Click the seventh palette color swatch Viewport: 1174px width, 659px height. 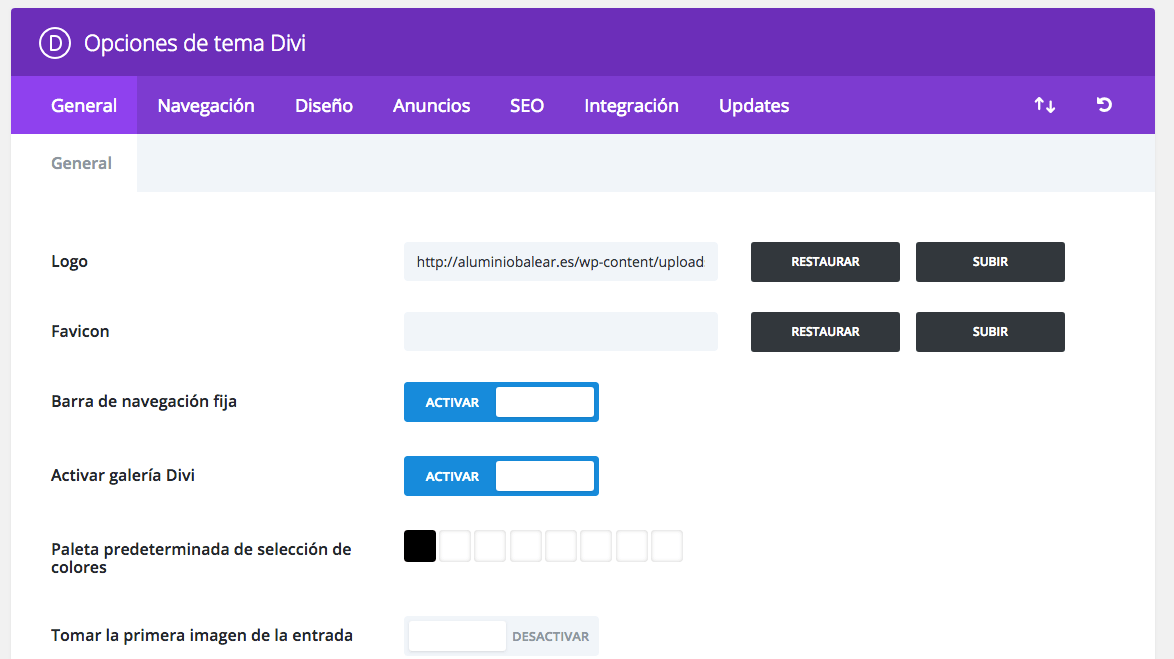[632, 546]
